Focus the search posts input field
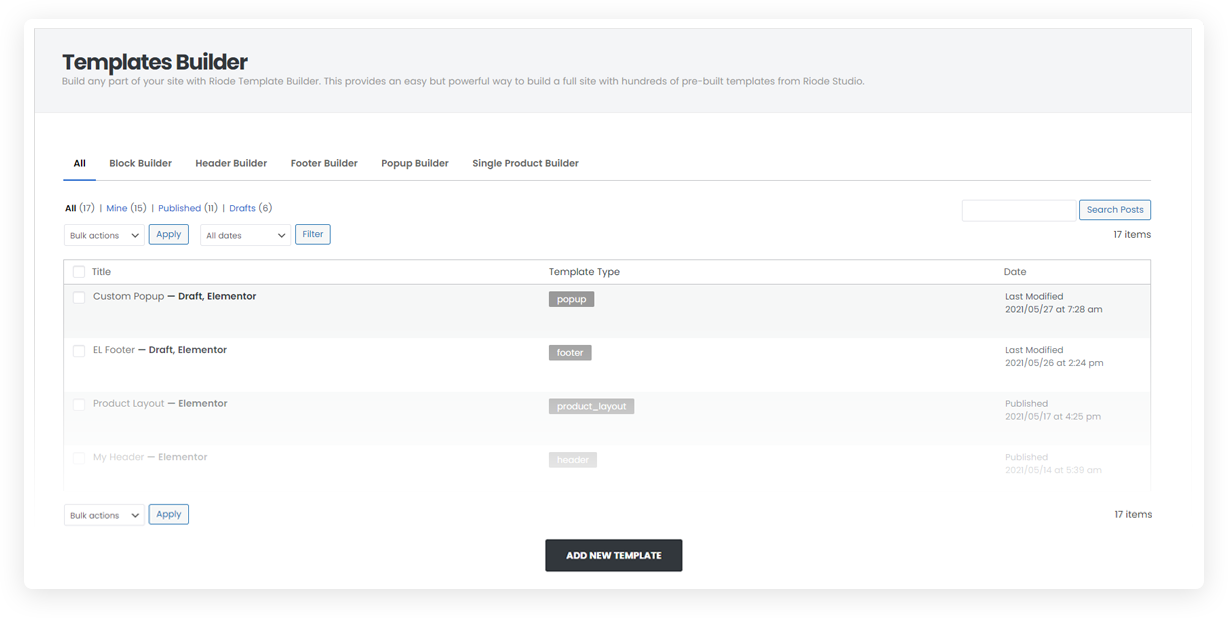The image size is (1228, 618). [1019, 210]
